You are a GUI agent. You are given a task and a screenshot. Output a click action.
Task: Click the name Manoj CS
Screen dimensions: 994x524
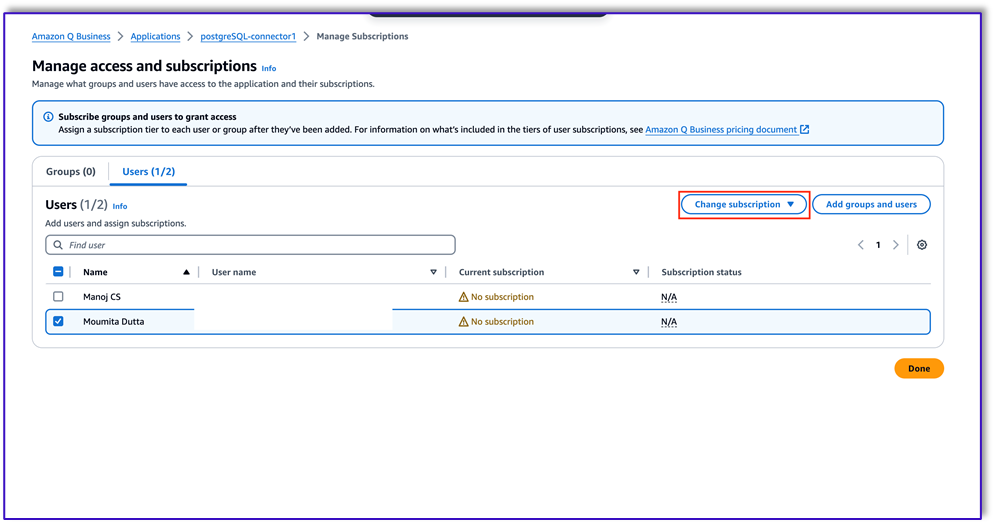click(101, 297)
